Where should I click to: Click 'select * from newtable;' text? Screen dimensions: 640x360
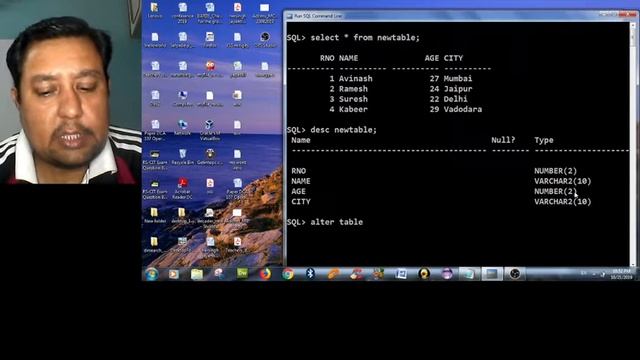coord(365,38)
